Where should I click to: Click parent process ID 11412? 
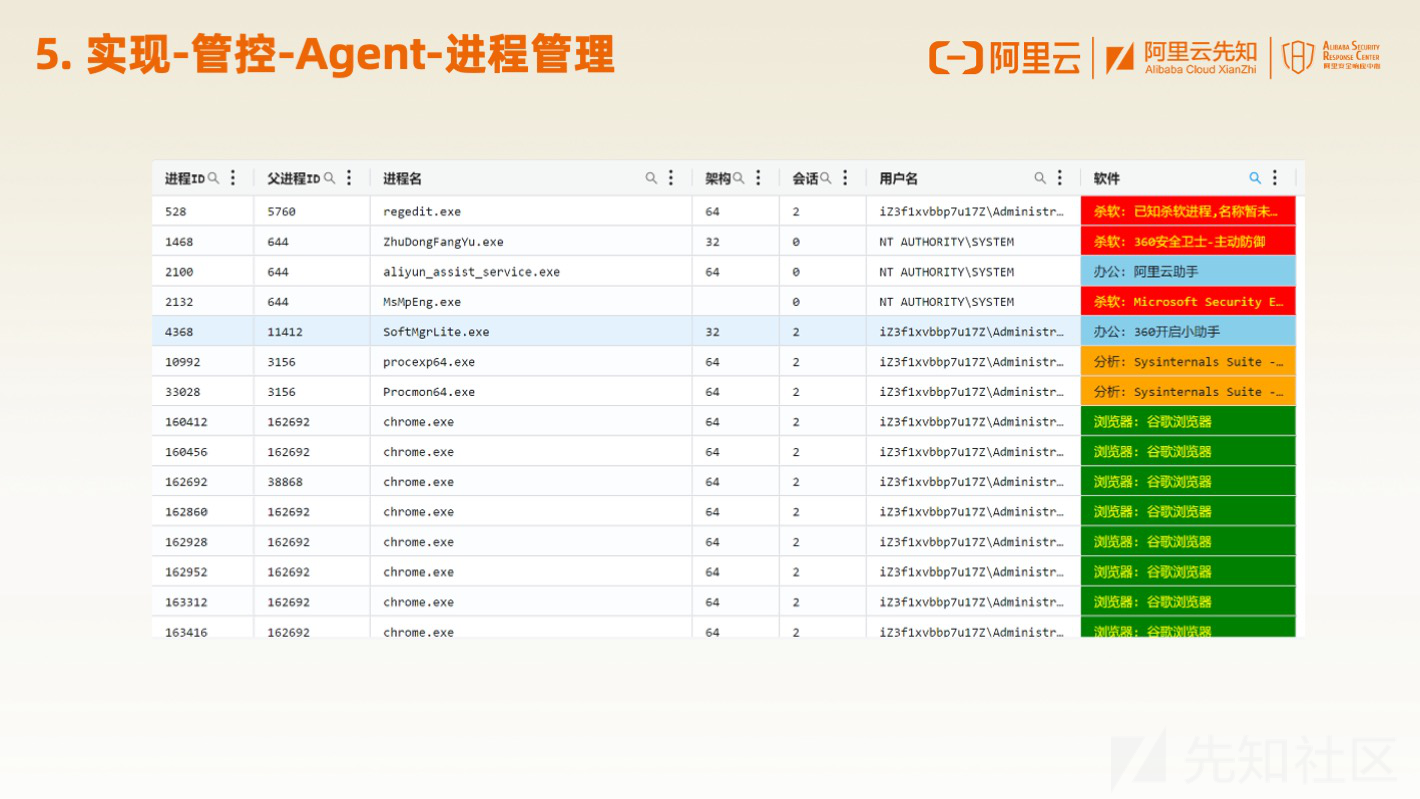(285, 332)
